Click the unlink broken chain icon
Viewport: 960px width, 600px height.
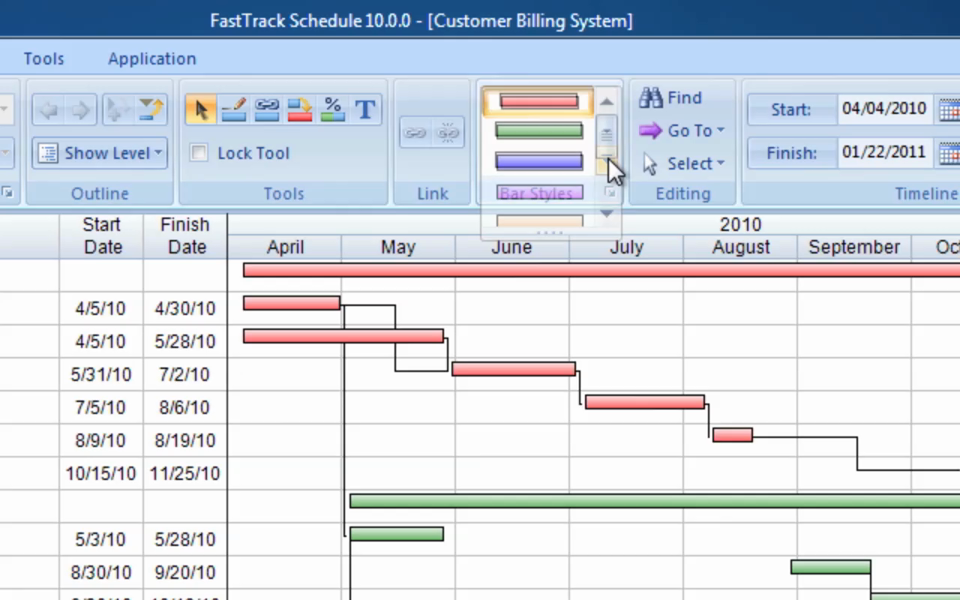tap(448, 132)
